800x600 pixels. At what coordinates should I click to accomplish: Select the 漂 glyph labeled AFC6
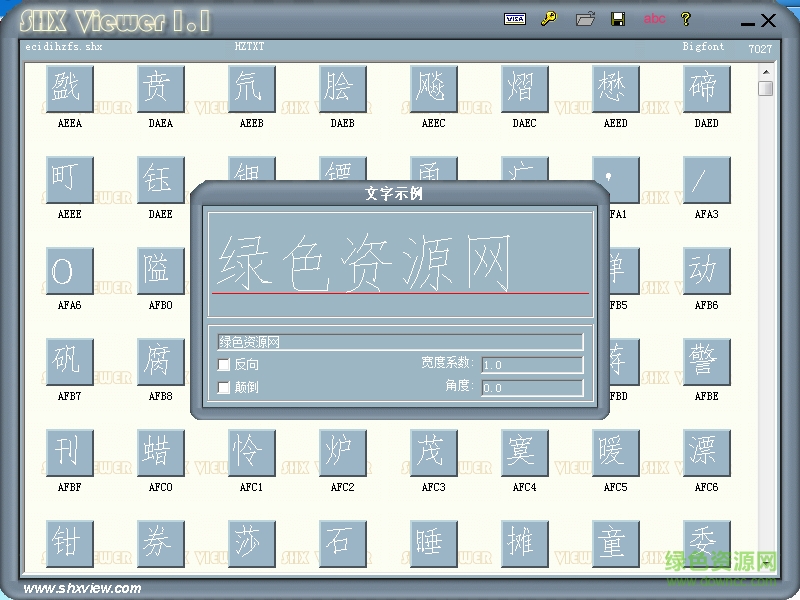click(705, 452)
